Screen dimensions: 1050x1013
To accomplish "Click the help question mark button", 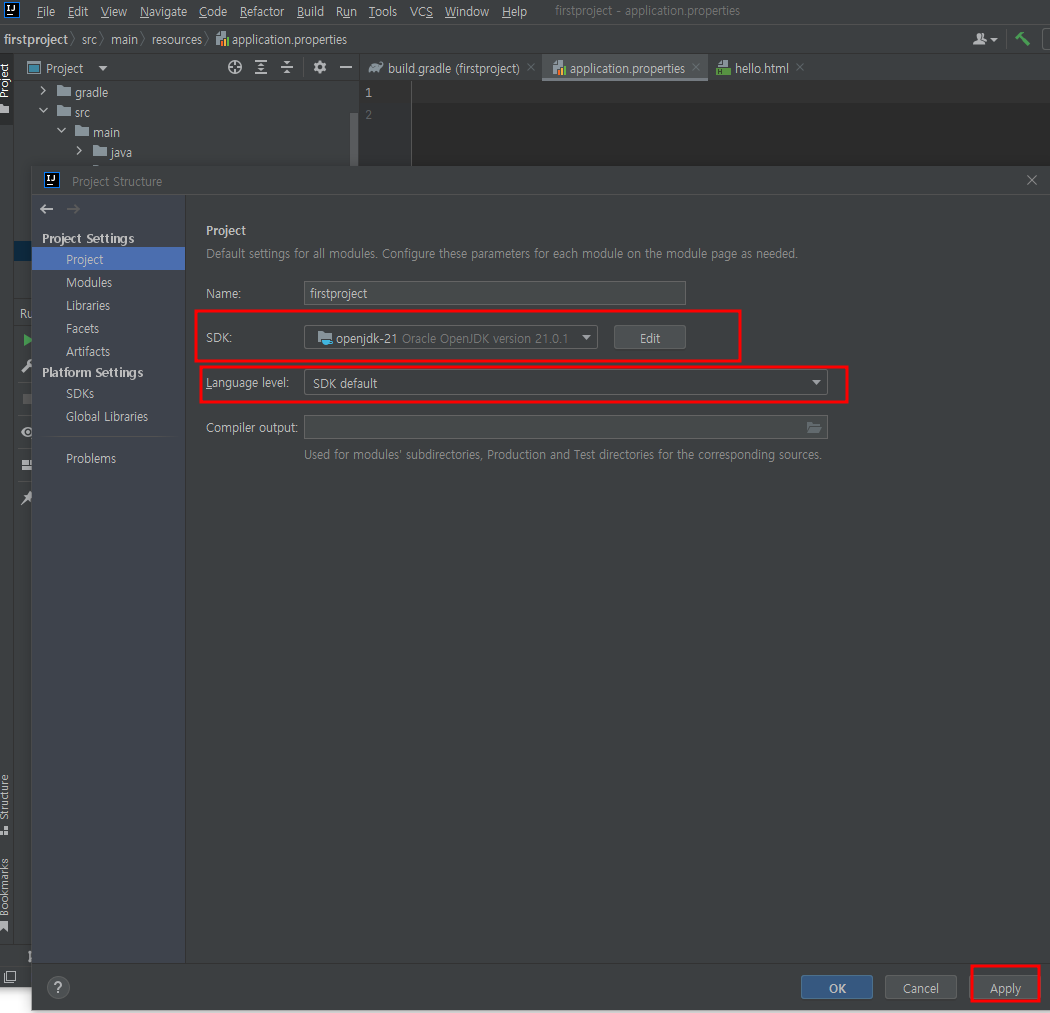I will tap(58, 987).
